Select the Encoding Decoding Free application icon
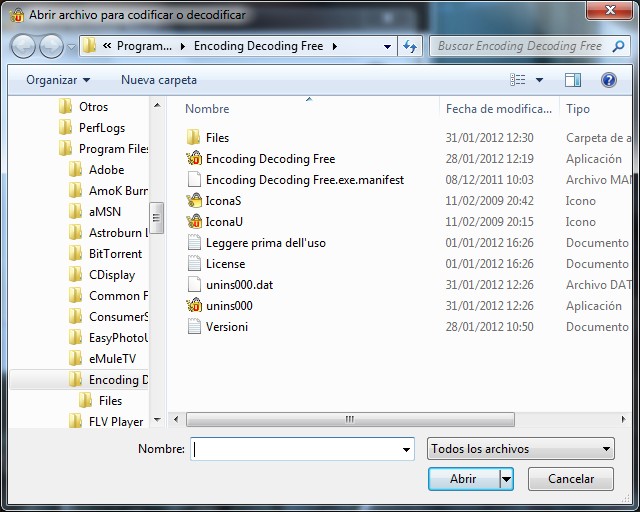This screenshot has height=512, width=640. [x=194, y=158]
